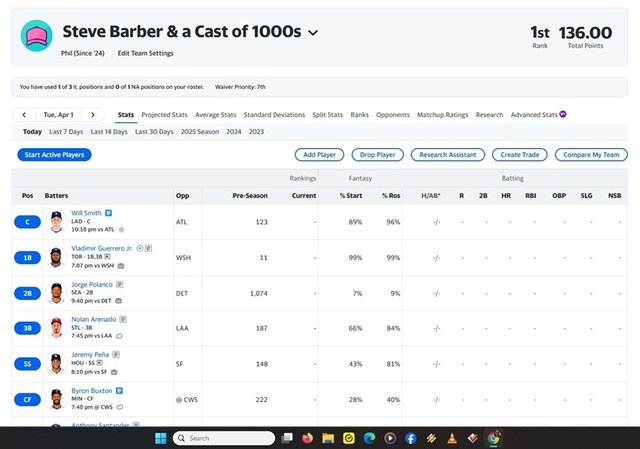This screenshot has height=449, width=640.
Task: Click the stadium icon next to 7:07 pm vs WSH
Action: [x=121, y=266]
